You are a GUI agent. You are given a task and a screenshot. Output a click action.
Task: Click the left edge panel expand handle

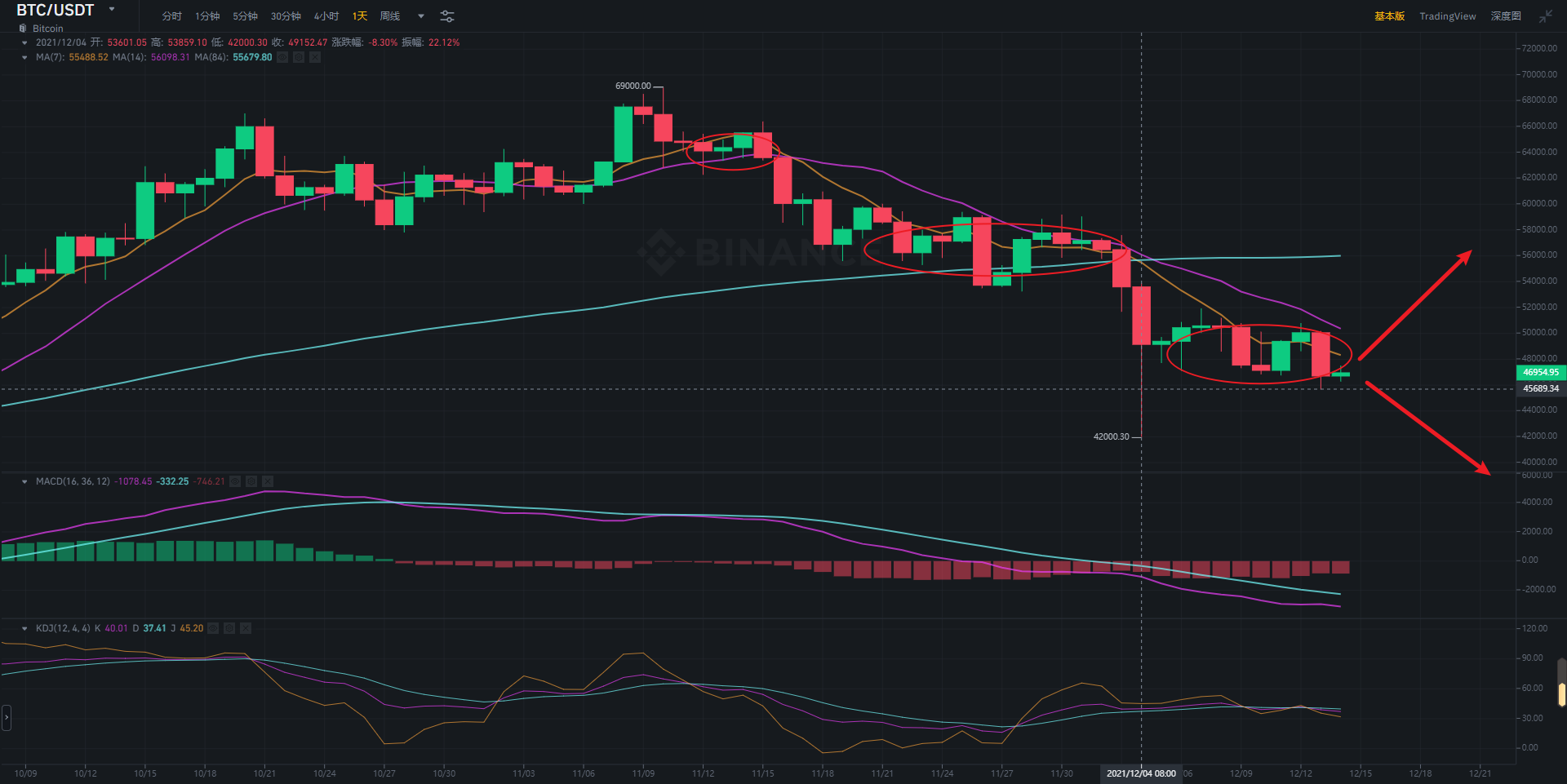[x=7, y=718]
